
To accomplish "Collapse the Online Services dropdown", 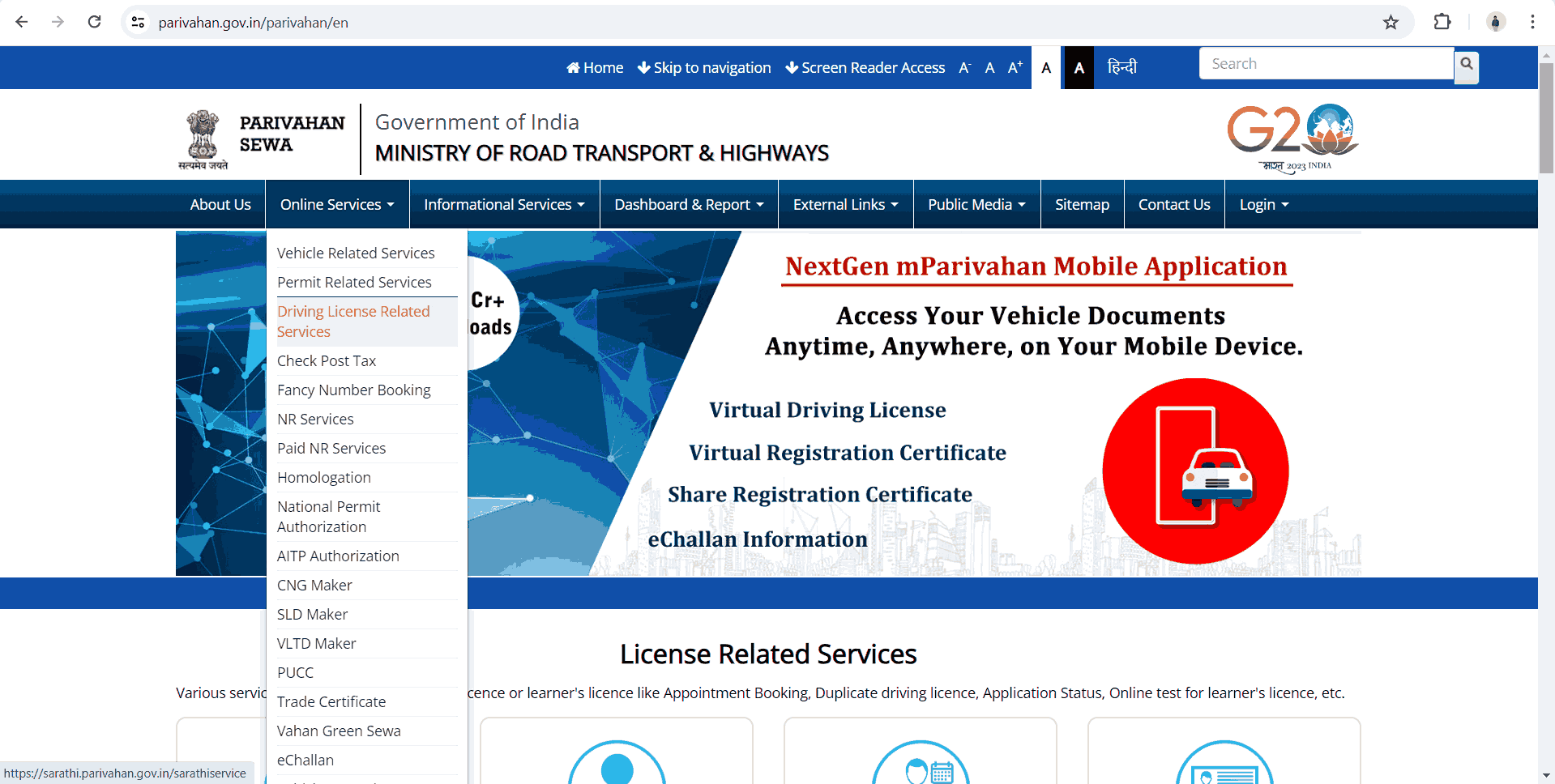I will coord(337,204).
